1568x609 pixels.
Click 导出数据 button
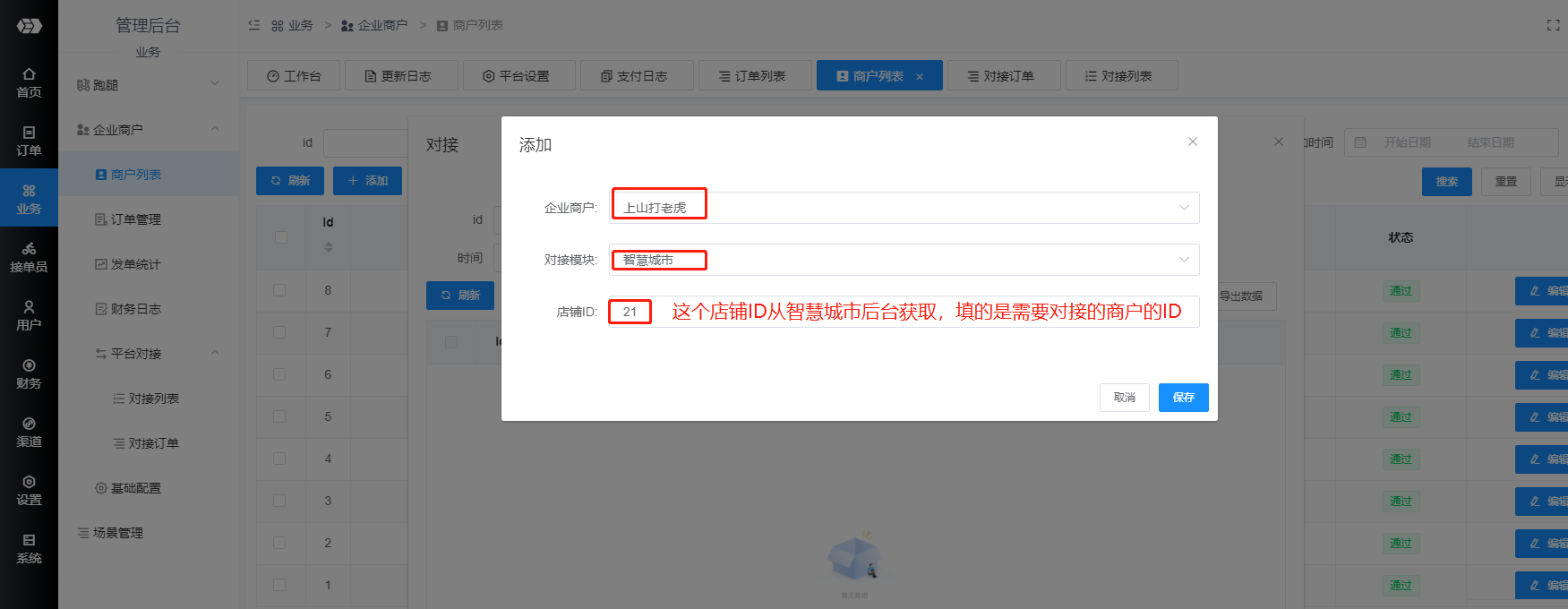tap(1243, 296)
